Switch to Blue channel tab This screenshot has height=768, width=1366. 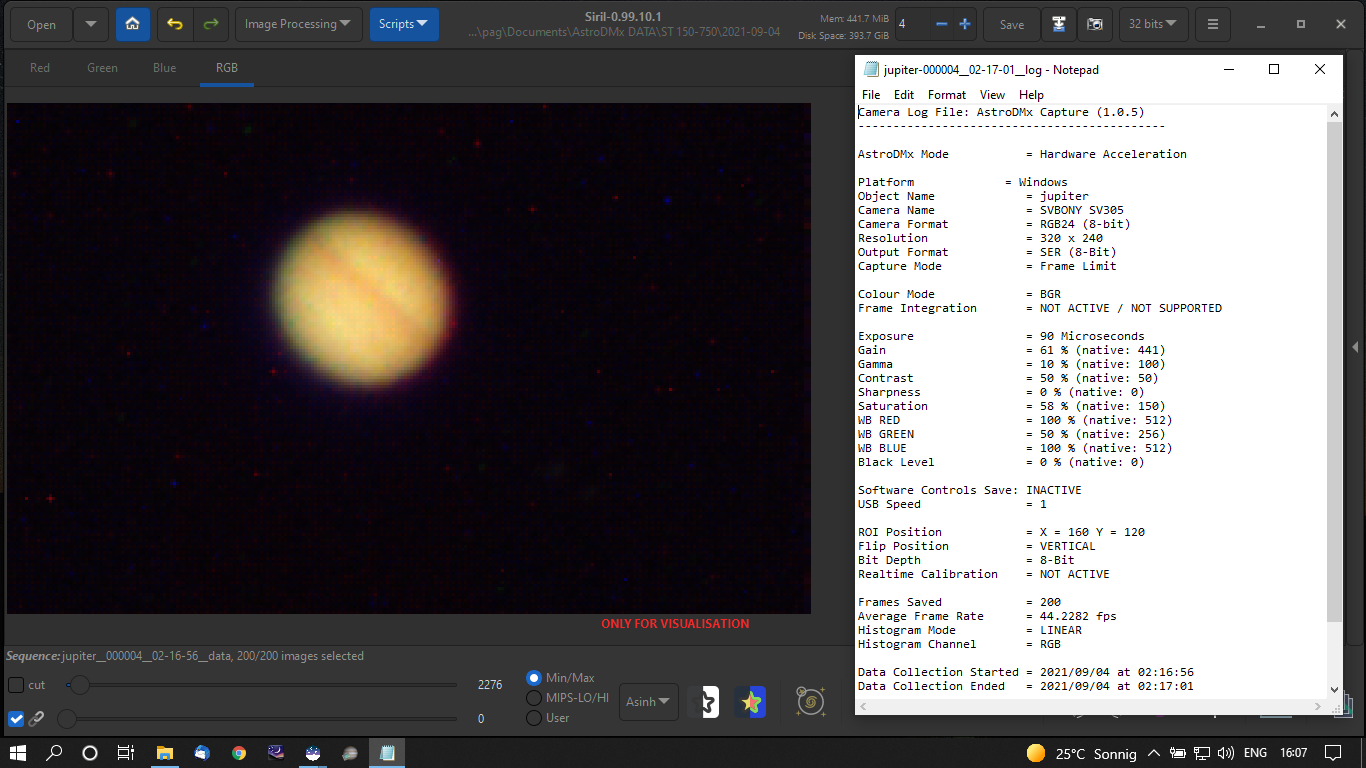point(165,68)
